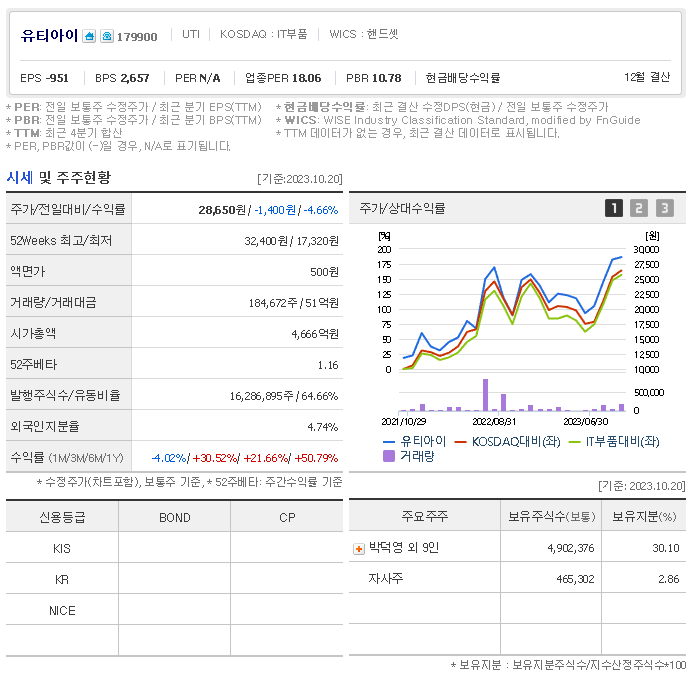Select the 3M return +30.52%
690x684 pixels.
point(215,458)
